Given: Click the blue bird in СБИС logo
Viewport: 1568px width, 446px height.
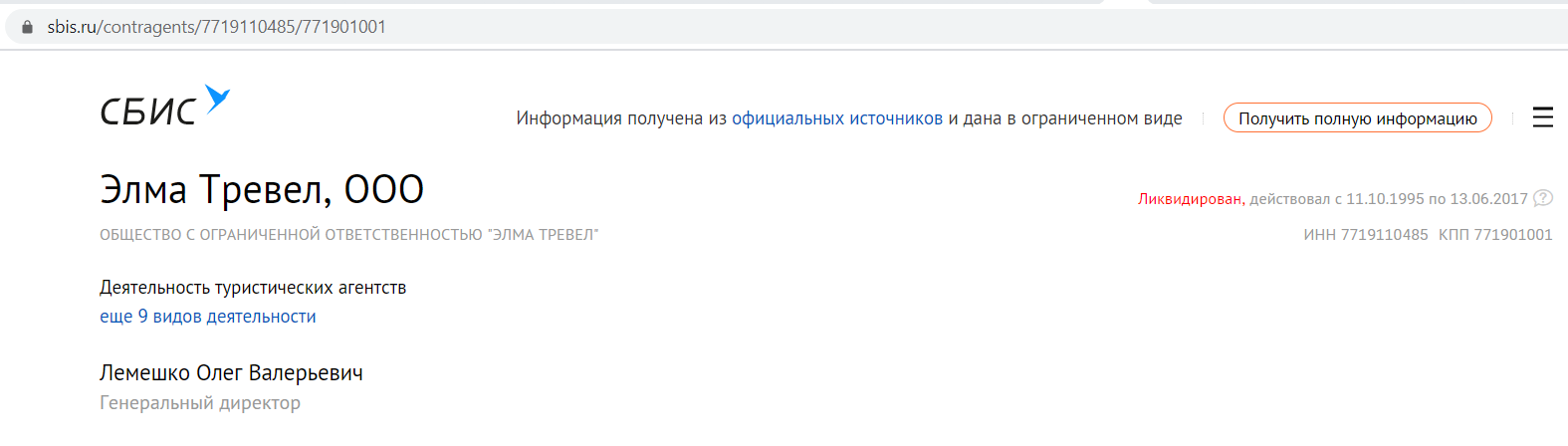Looking at the screenshot, I should point(217,99).
